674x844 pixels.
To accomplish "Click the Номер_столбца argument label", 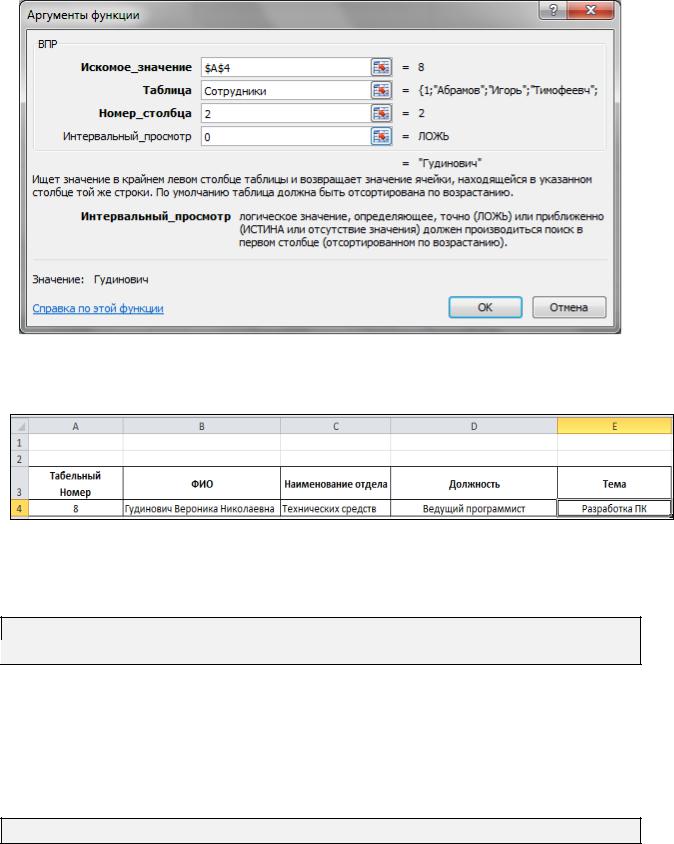I will (145, 113).
